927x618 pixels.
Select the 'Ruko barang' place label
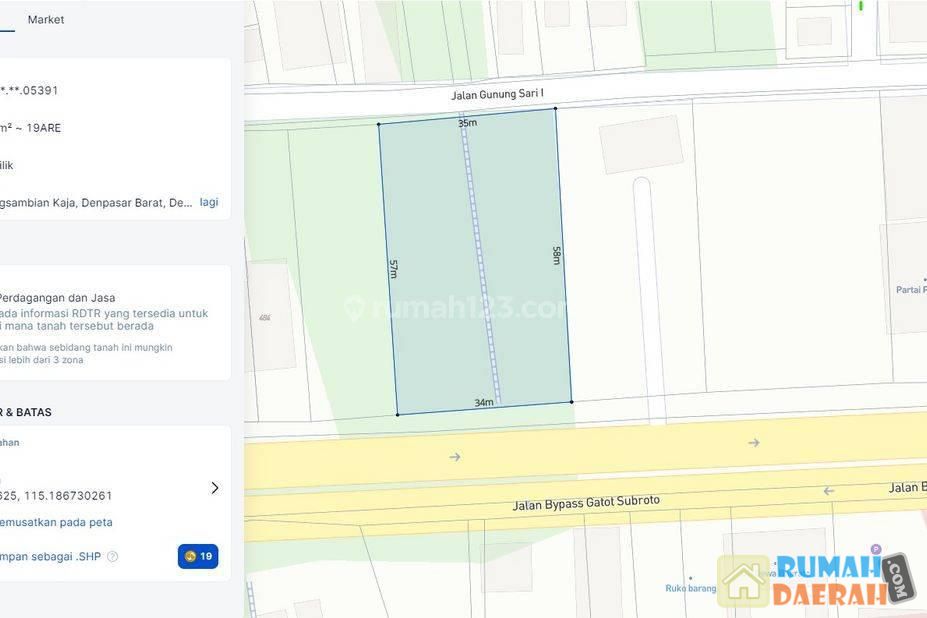click(691, 588)
